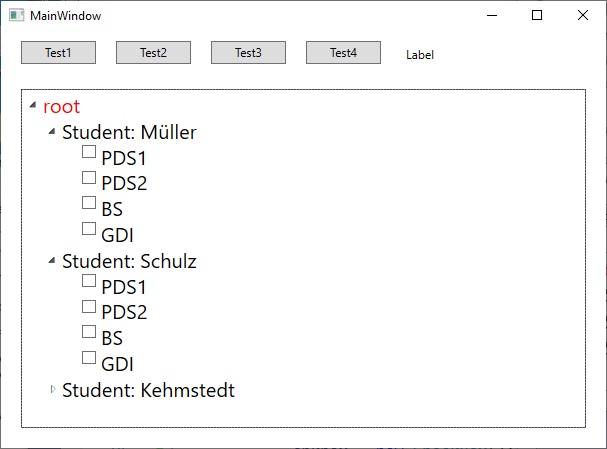The image size is (607, 449).
Task: Collapse the root tree node
Action: click(33, 105)
